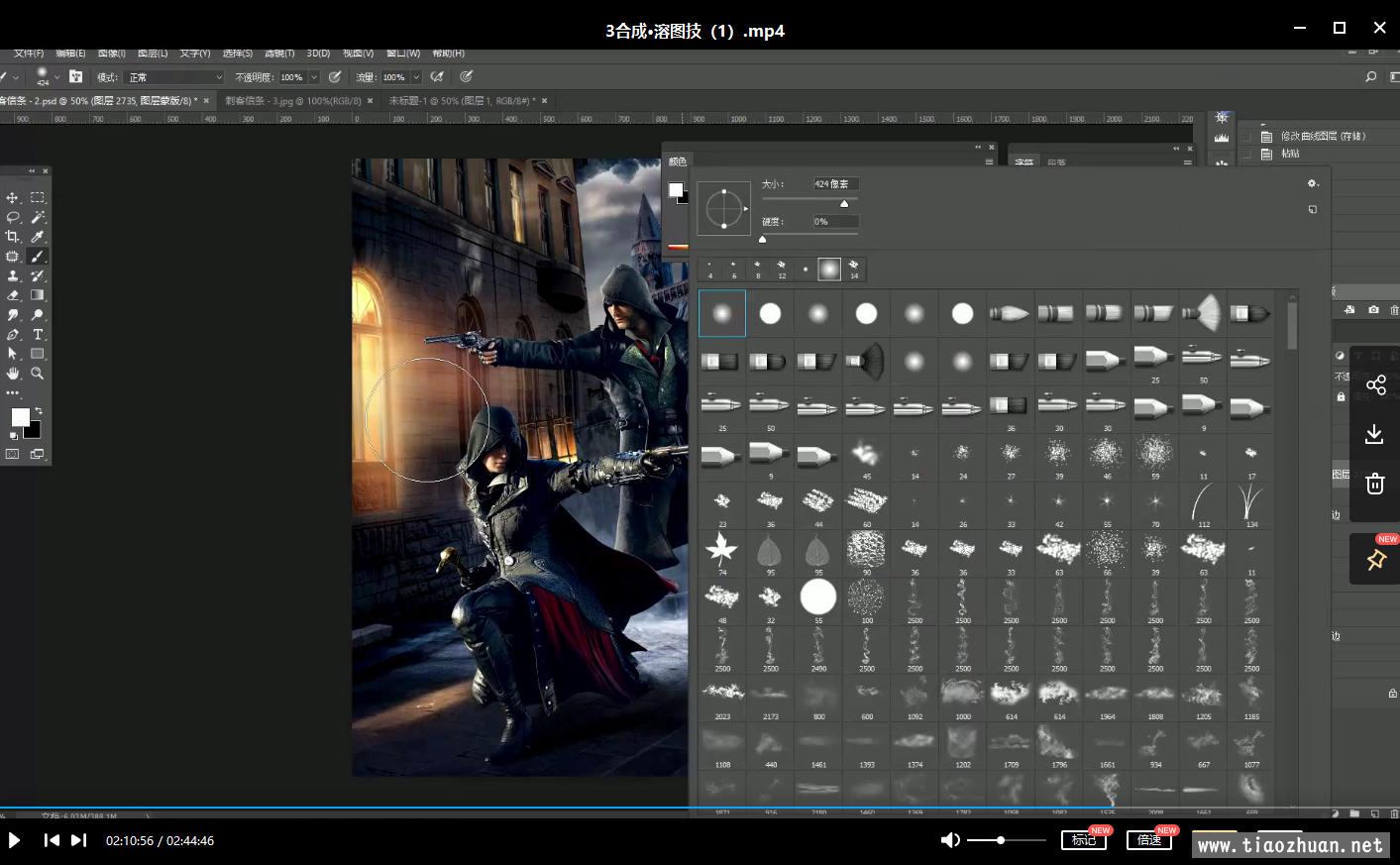Click the 标记 marker button
1400x865 pixels.
tap(1084, 840)
